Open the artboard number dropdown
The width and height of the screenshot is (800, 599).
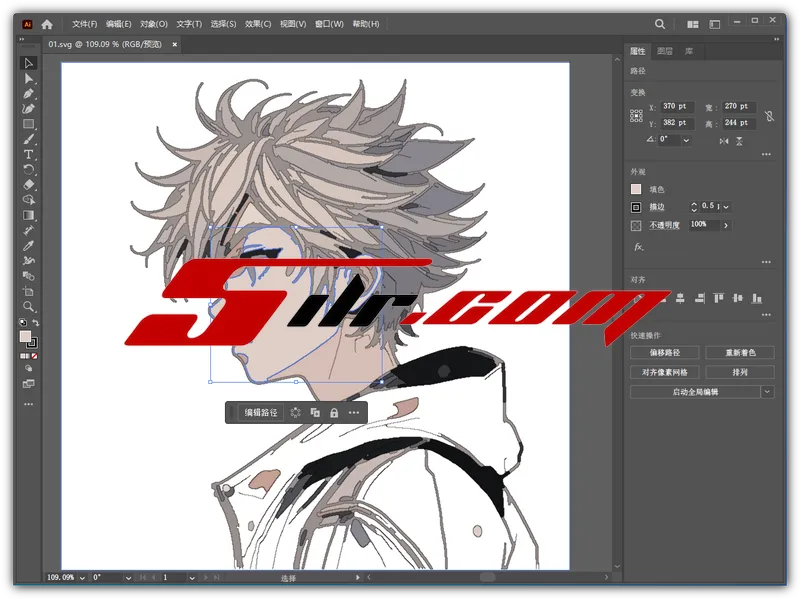point(192,578)
